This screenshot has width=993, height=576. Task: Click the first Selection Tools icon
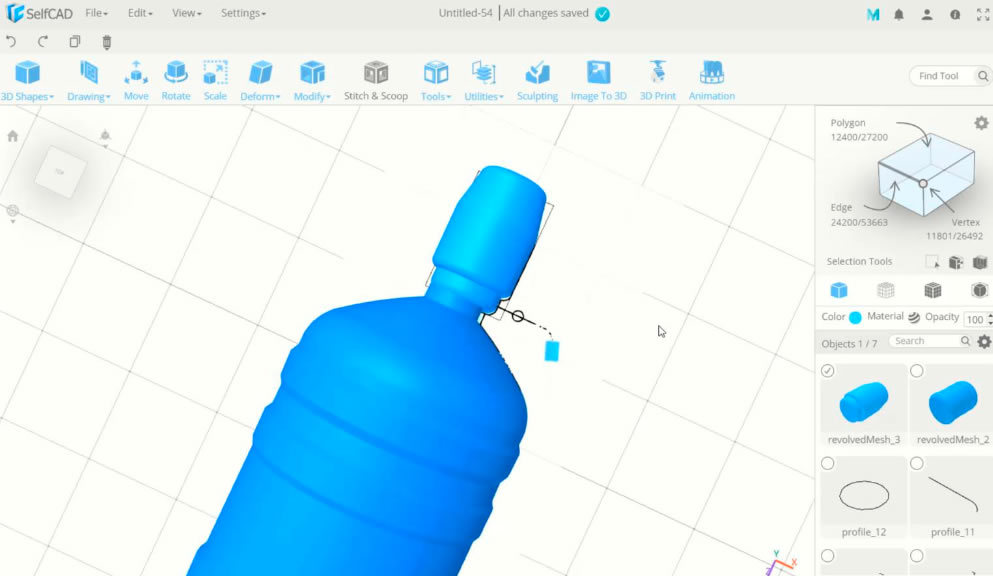click(x=932, y=262)
